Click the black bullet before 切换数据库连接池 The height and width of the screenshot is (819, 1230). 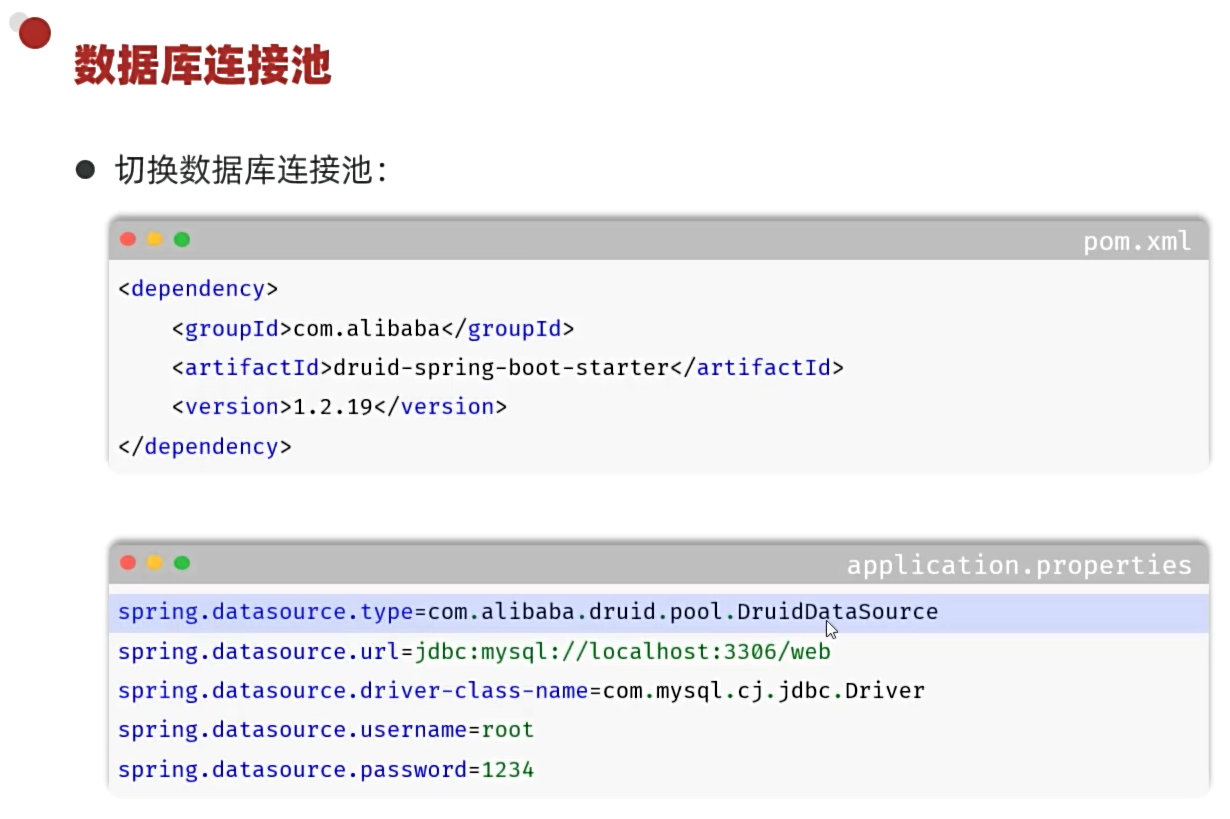click(x=85, y=169)
